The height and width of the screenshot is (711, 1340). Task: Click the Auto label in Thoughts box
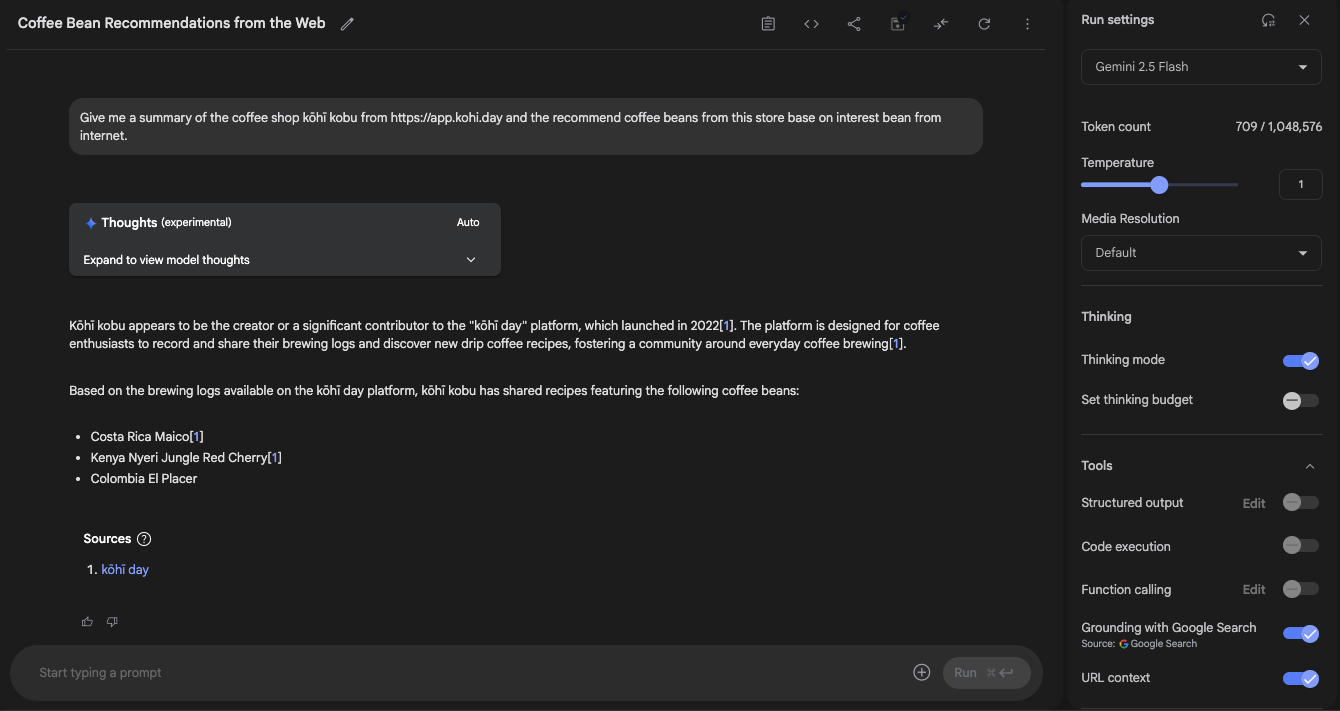click(x=468, y=223)
